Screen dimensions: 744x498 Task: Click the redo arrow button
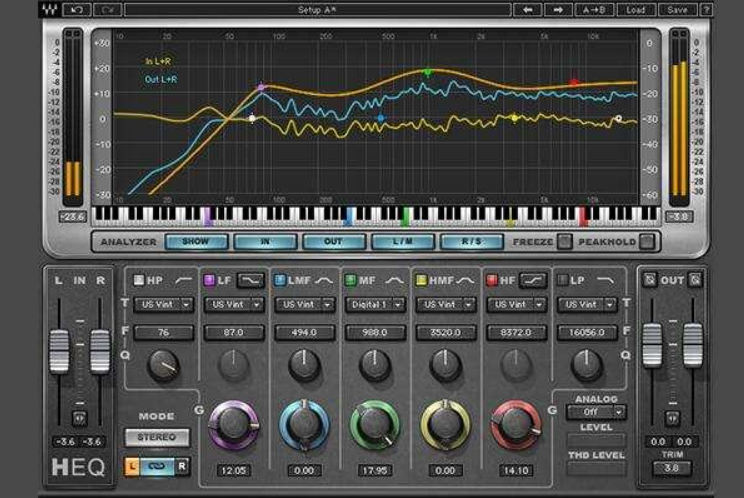[x=107, y=9]
